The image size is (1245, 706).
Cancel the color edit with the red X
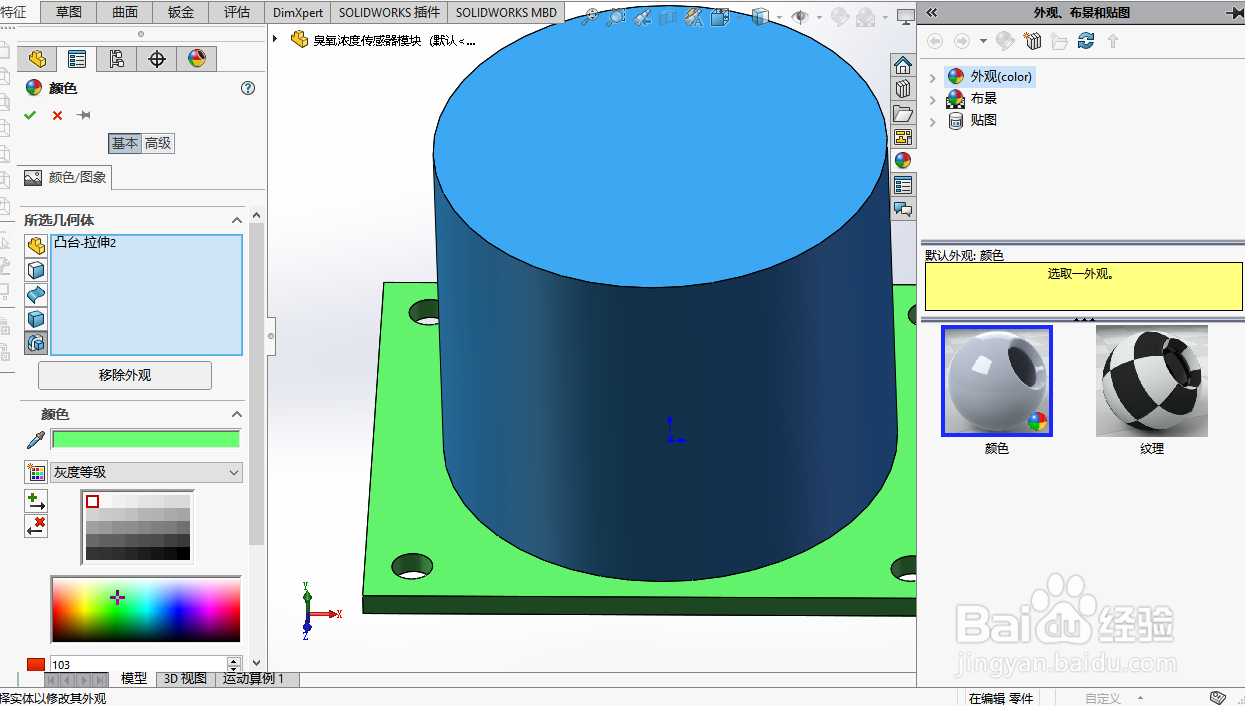[57, 115]
